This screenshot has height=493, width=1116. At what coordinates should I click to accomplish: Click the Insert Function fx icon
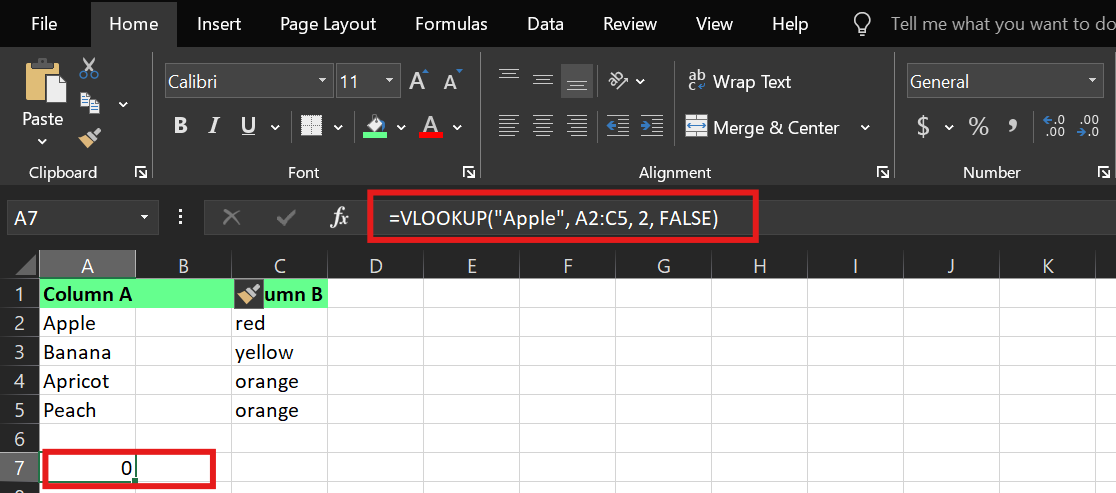[x=340, y=217]
